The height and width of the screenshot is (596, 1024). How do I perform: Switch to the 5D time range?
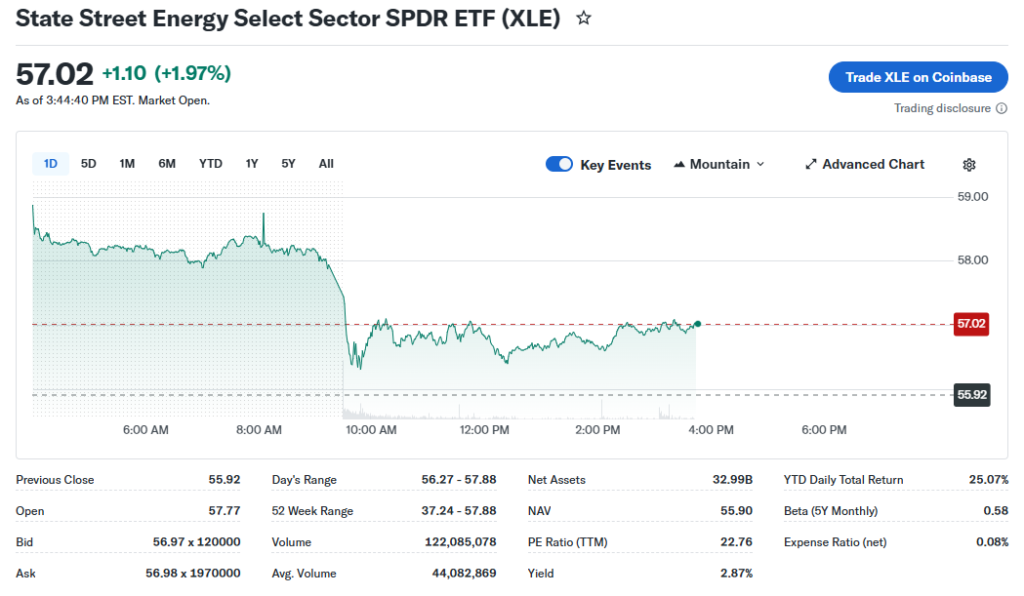tap(88, 164)
